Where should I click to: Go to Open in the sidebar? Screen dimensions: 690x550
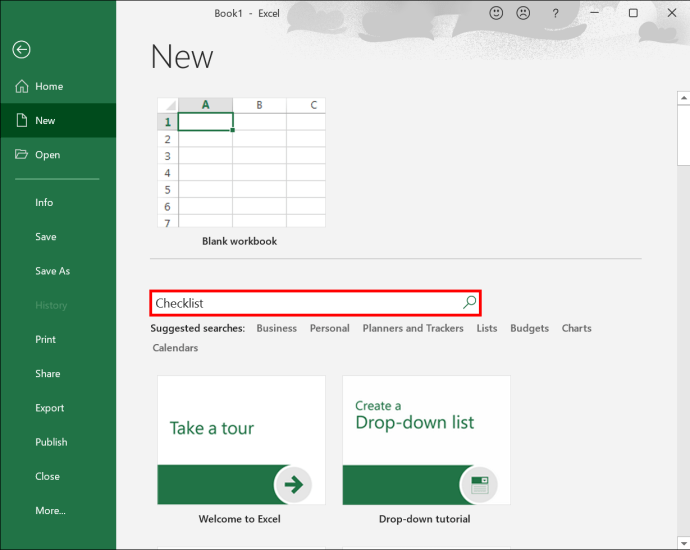[58, 154]
